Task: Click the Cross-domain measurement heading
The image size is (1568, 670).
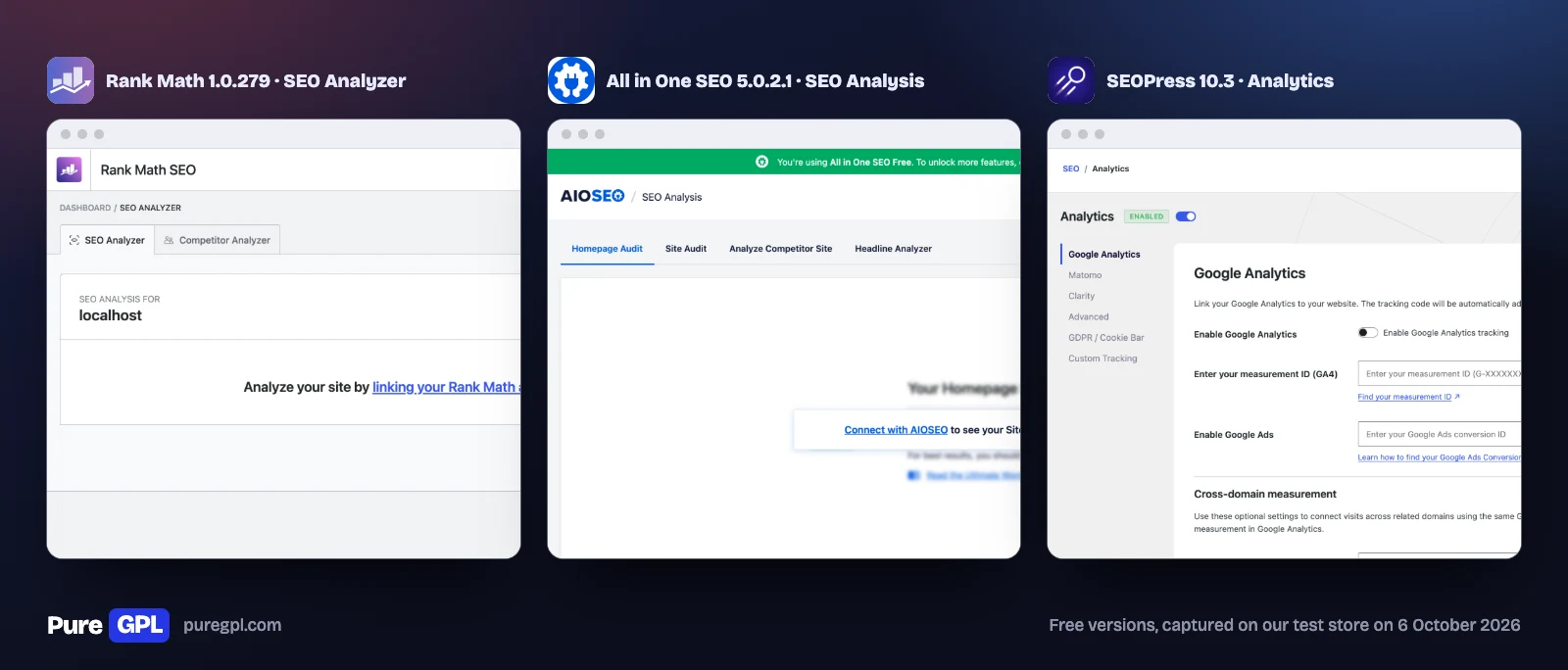Action: pyautogui.click(x=1265, y=494)
